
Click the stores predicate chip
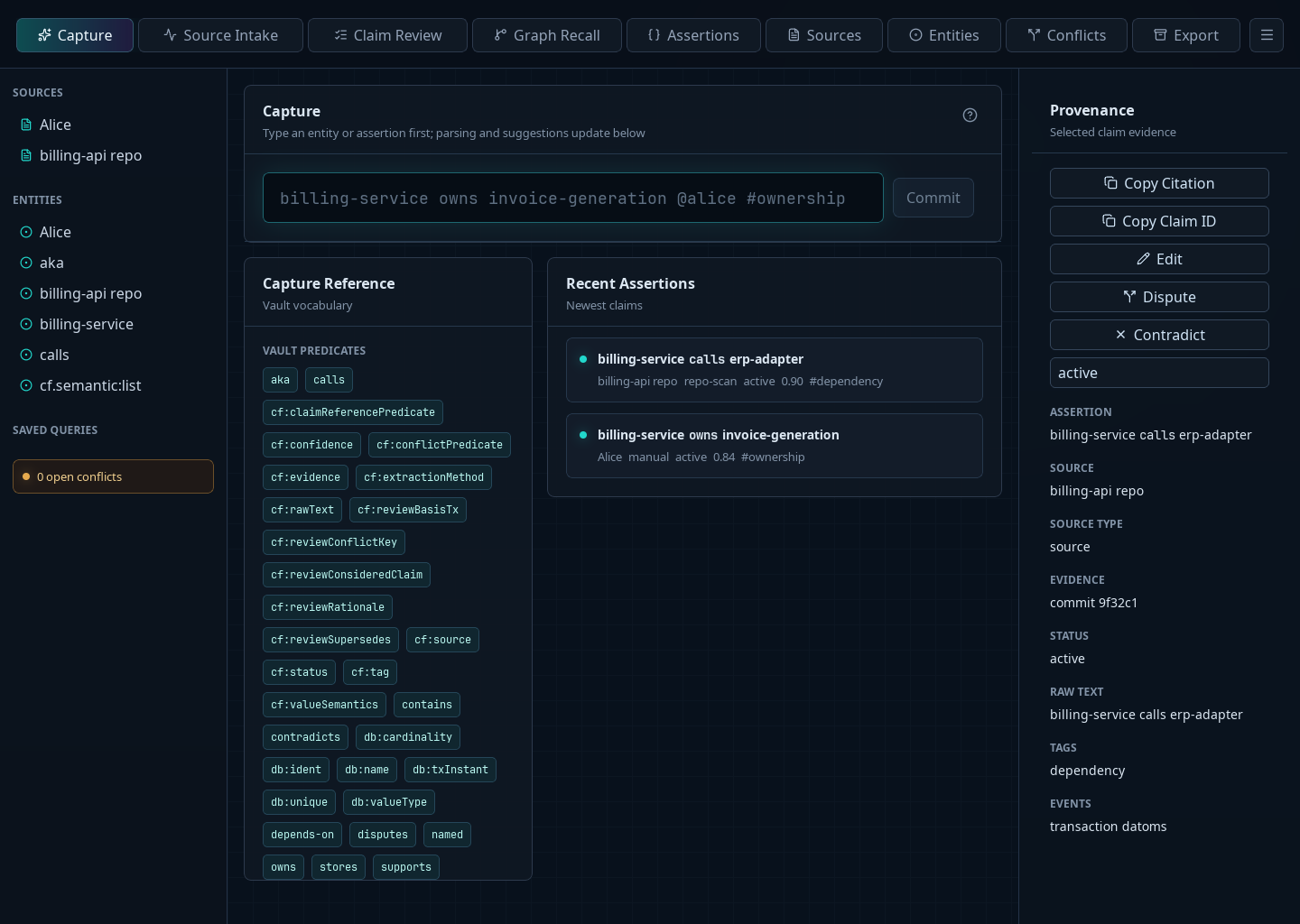pos(339,867)
